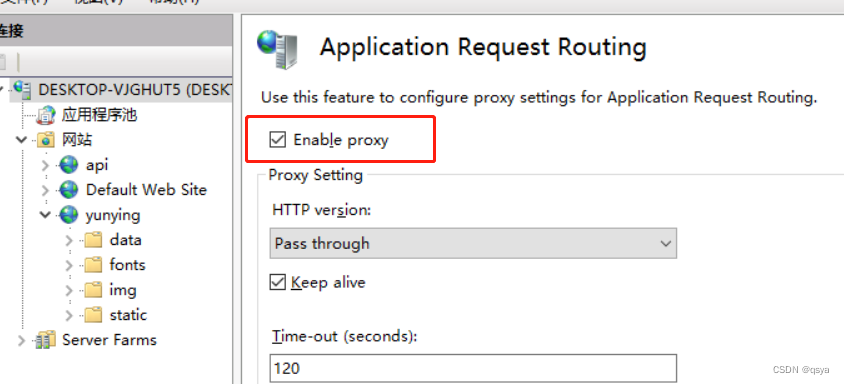This screenshot has width=844, height=384.
Task: Uncheck the Enable proxy checkbox
Action: coord(277,140)
